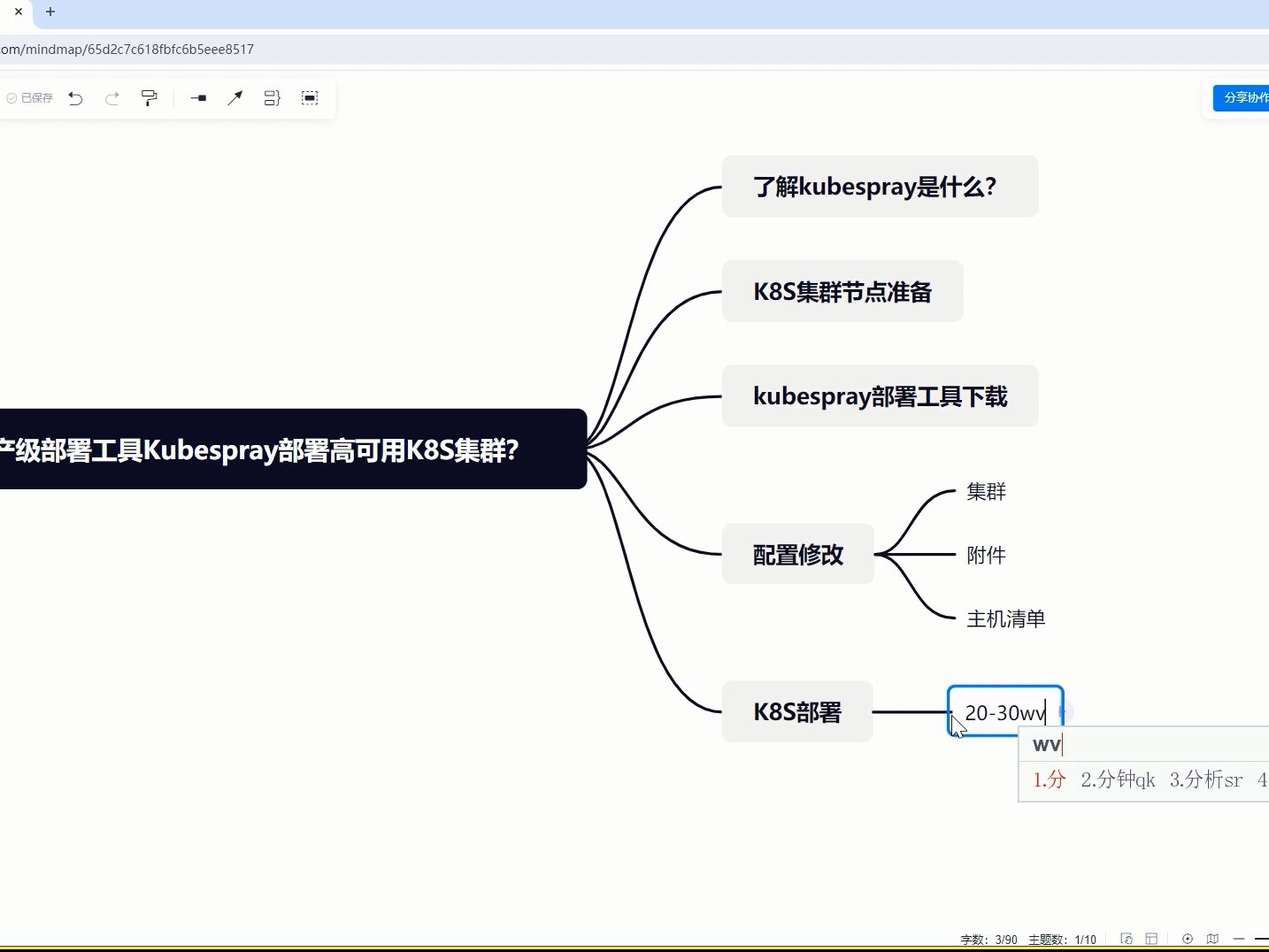The height and width of the screenshot is (952, 1269).
Task: Redo the undone action
Action: click(112, 98)
